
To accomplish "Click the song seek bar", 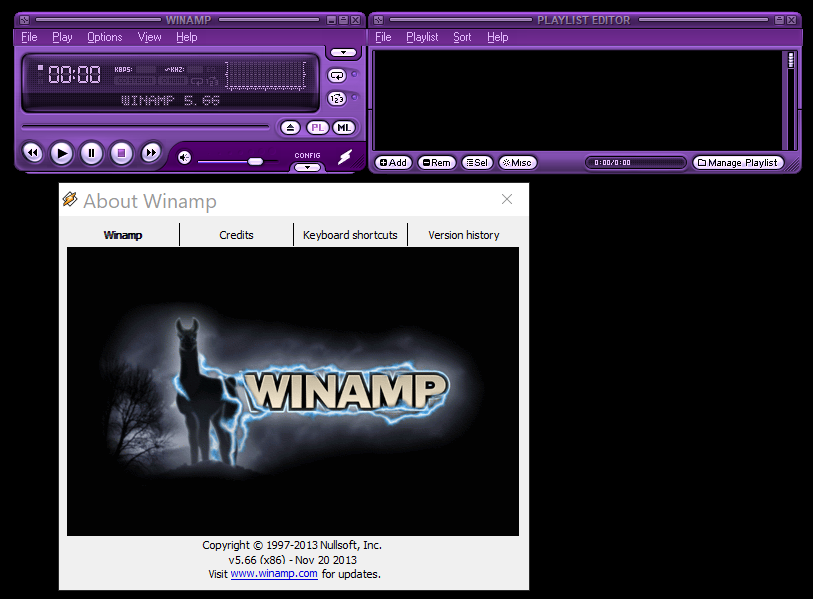I will 145,127.
